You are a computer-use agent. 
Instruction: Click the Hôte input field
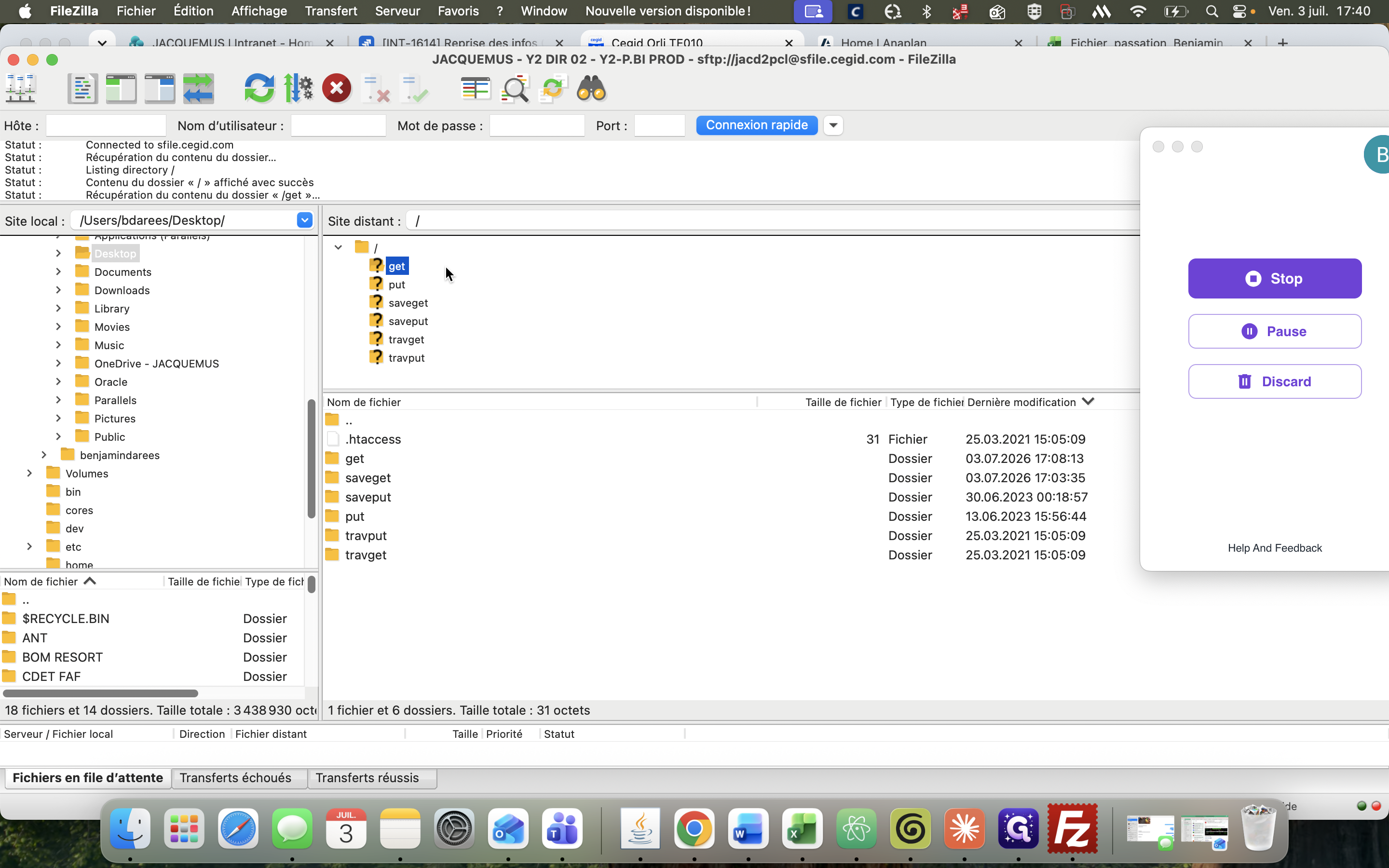[x=106, y=125]
